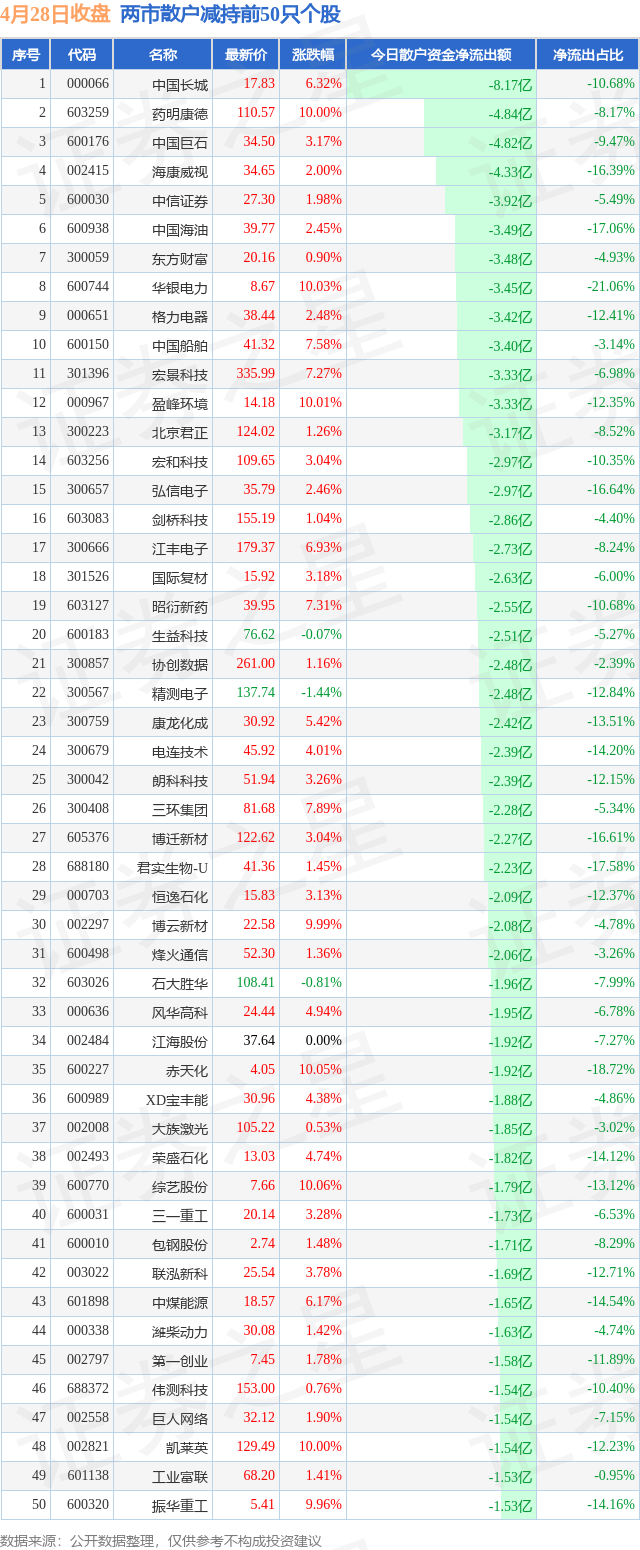640x1550 pixels.
Task: Click the -3.40亿 outflow for 中国船舶
Action: pyautogui.click(x=511, y=346)
